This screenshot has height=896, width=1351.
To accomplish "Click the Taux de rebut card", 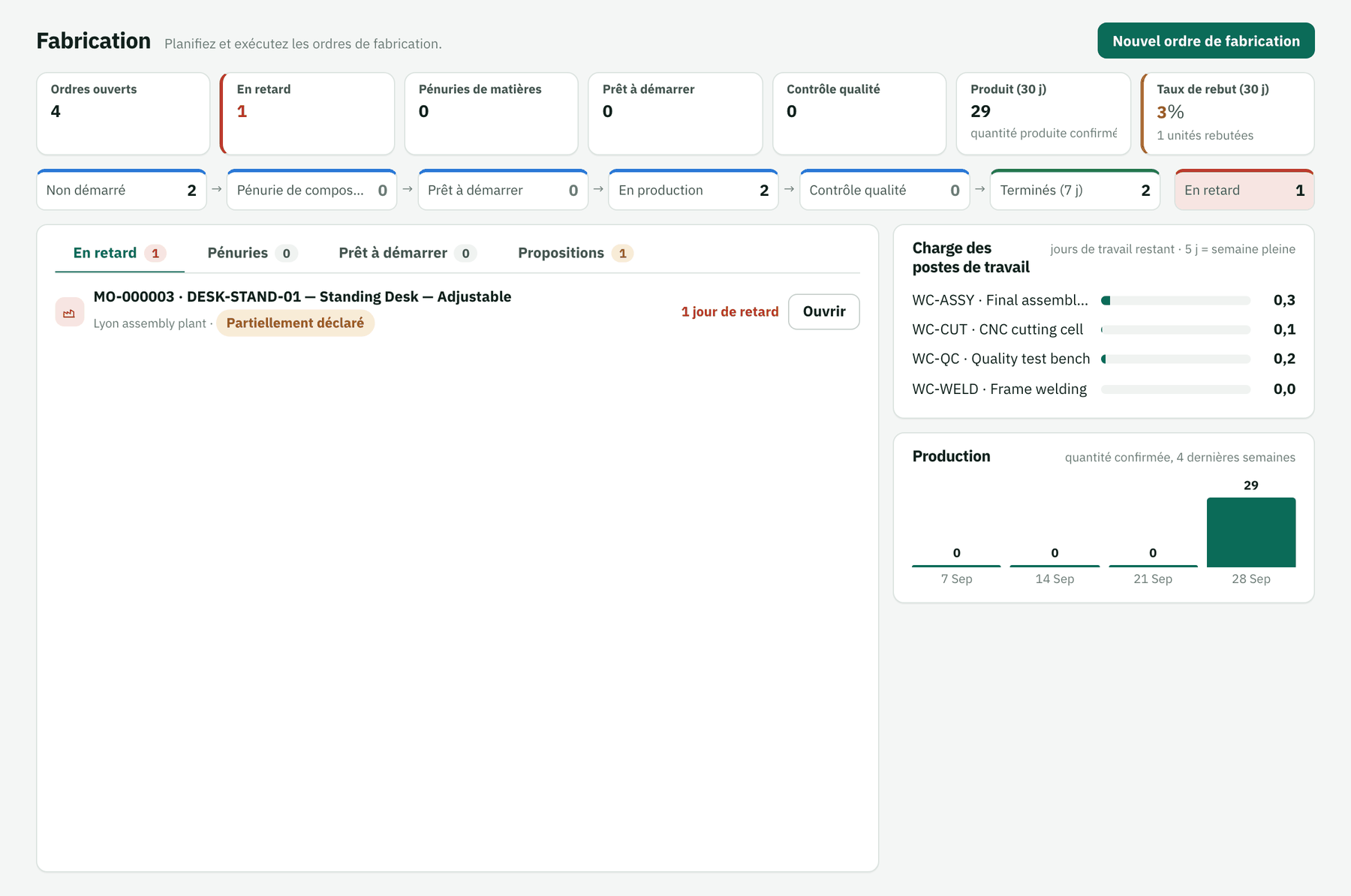I will [x=1227, y=113].
